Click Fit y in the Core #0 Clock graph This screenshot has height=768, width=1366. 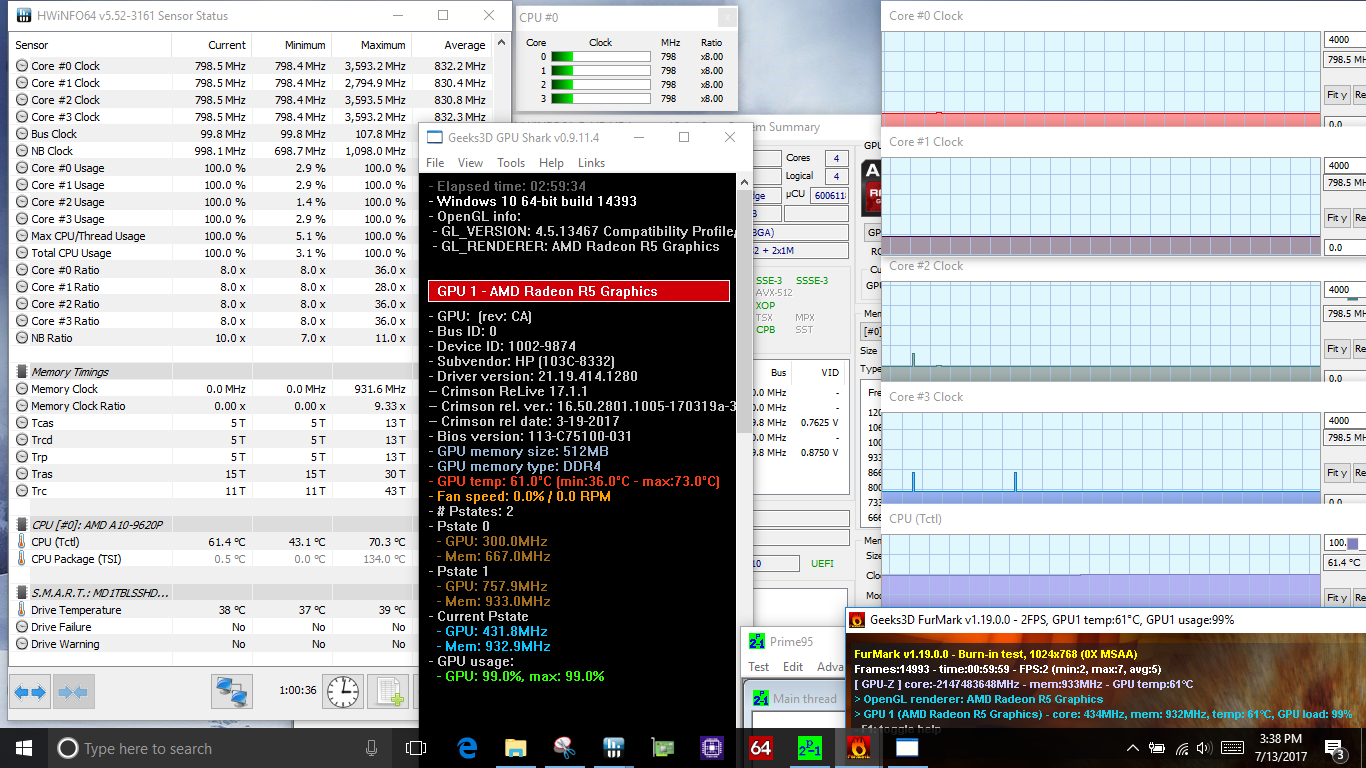(x=1336, y=95)
